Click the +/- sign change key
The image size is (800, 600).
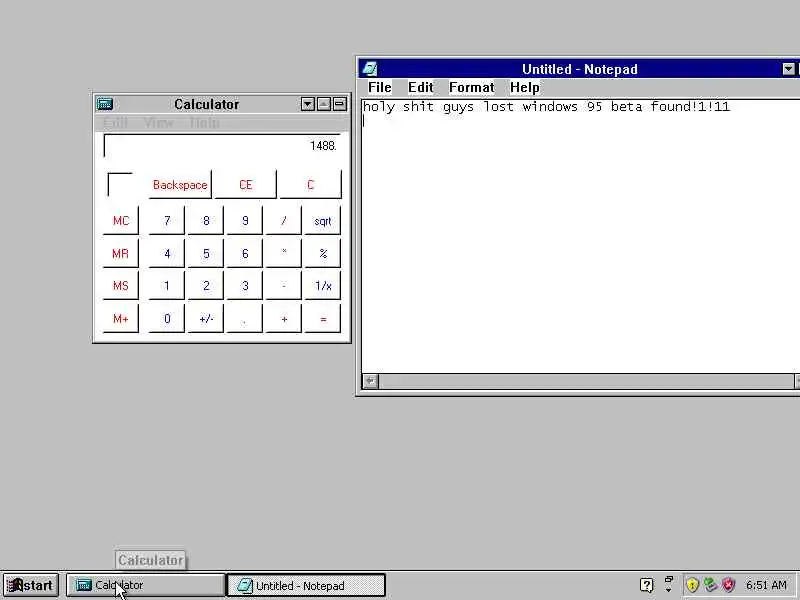click(x=206, y=319)
